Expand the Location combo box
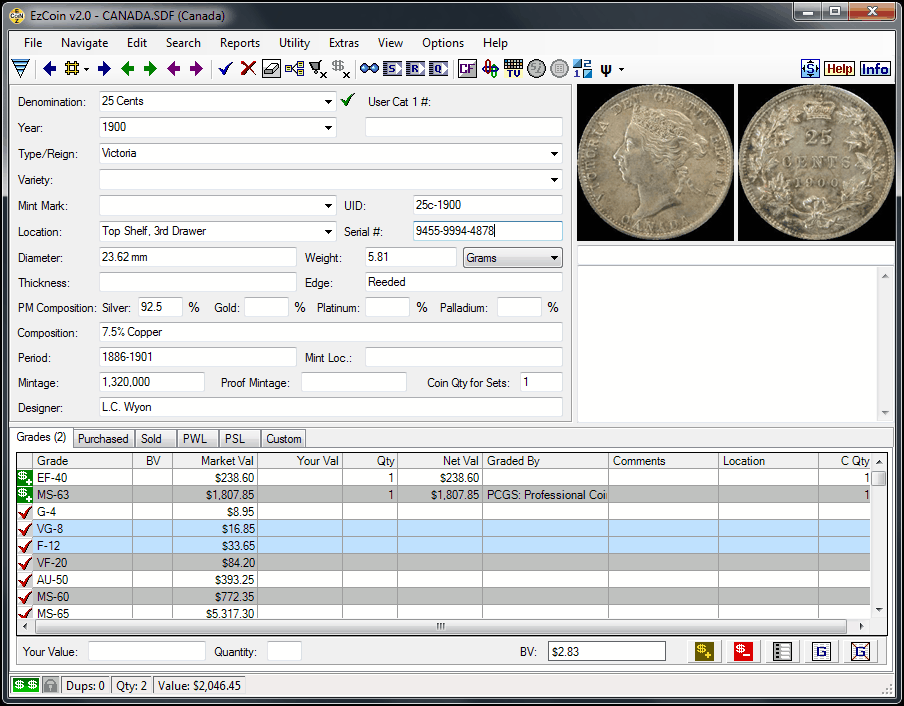Screen dimensions: 904x706 tap(330, 231)
